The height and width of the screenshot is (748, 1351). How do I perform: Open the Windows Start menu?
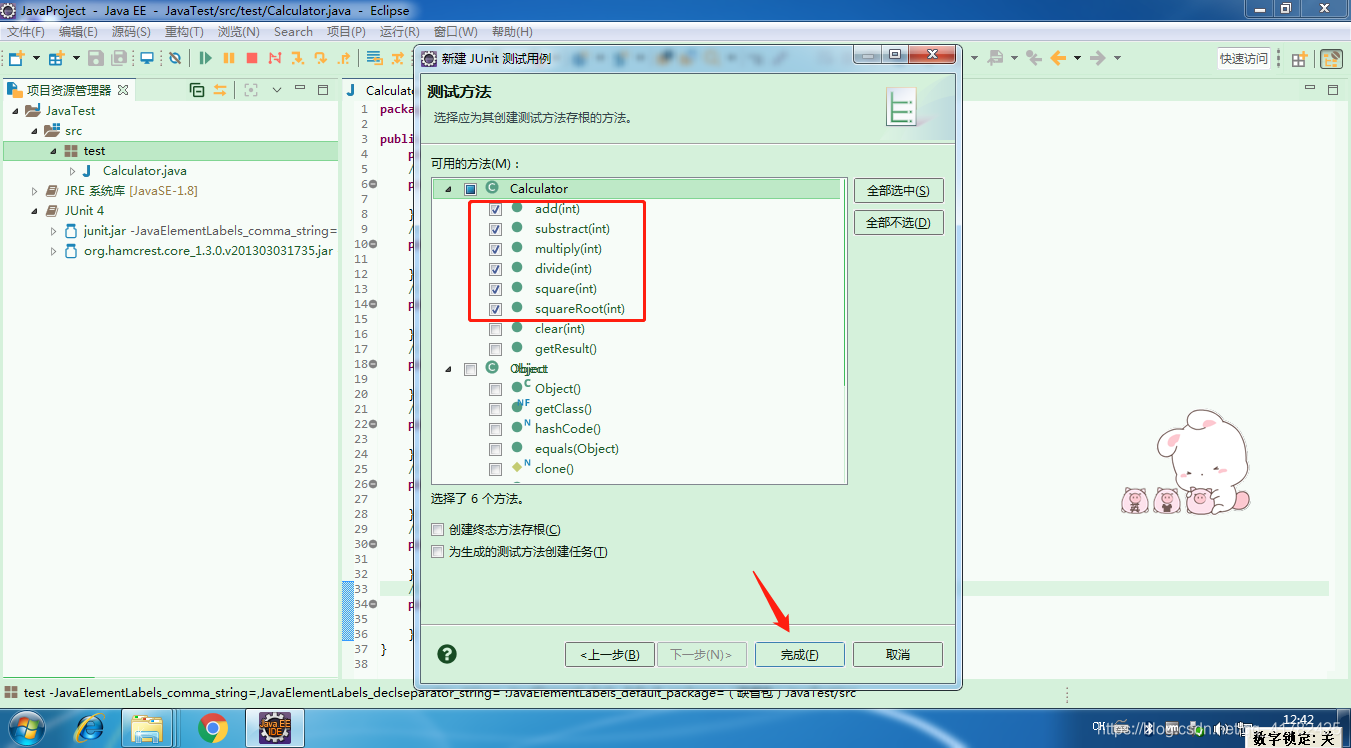pyautogui.click(x=25, y=728)
